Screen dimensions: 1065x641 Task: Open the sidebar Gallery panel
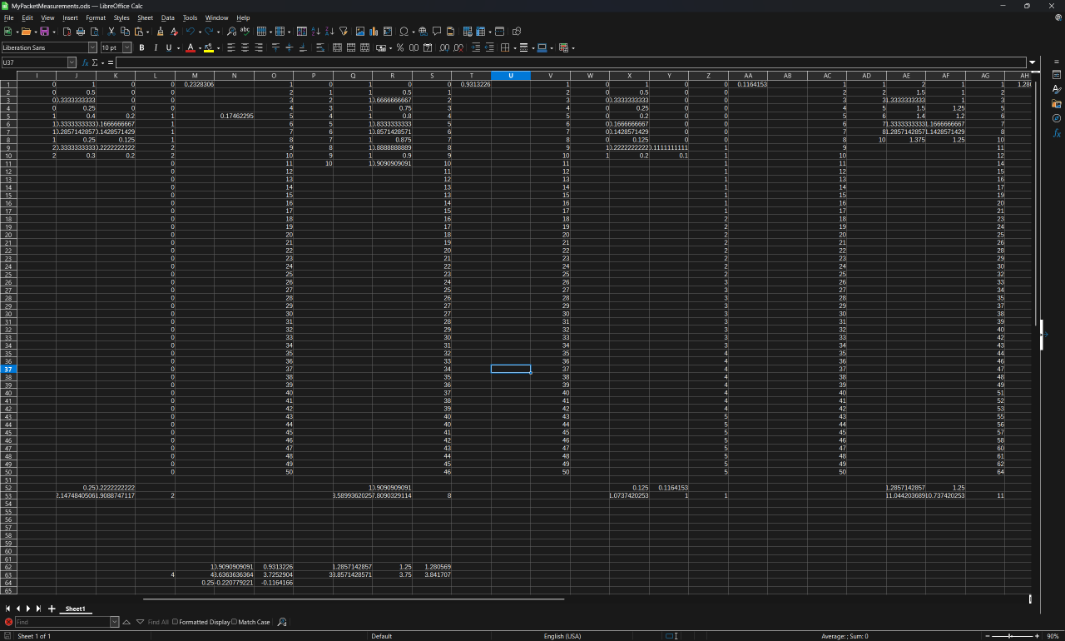[1057, 104]
